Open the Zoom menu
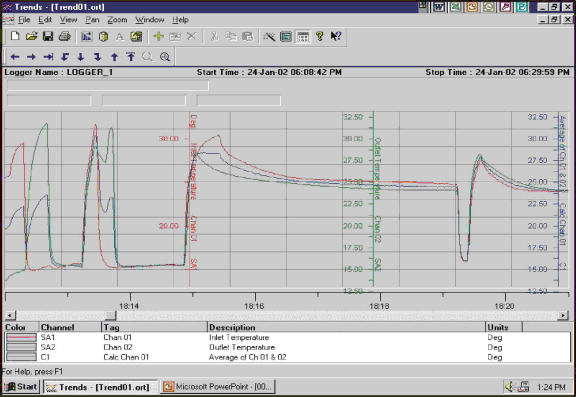 tap(117, 19)
